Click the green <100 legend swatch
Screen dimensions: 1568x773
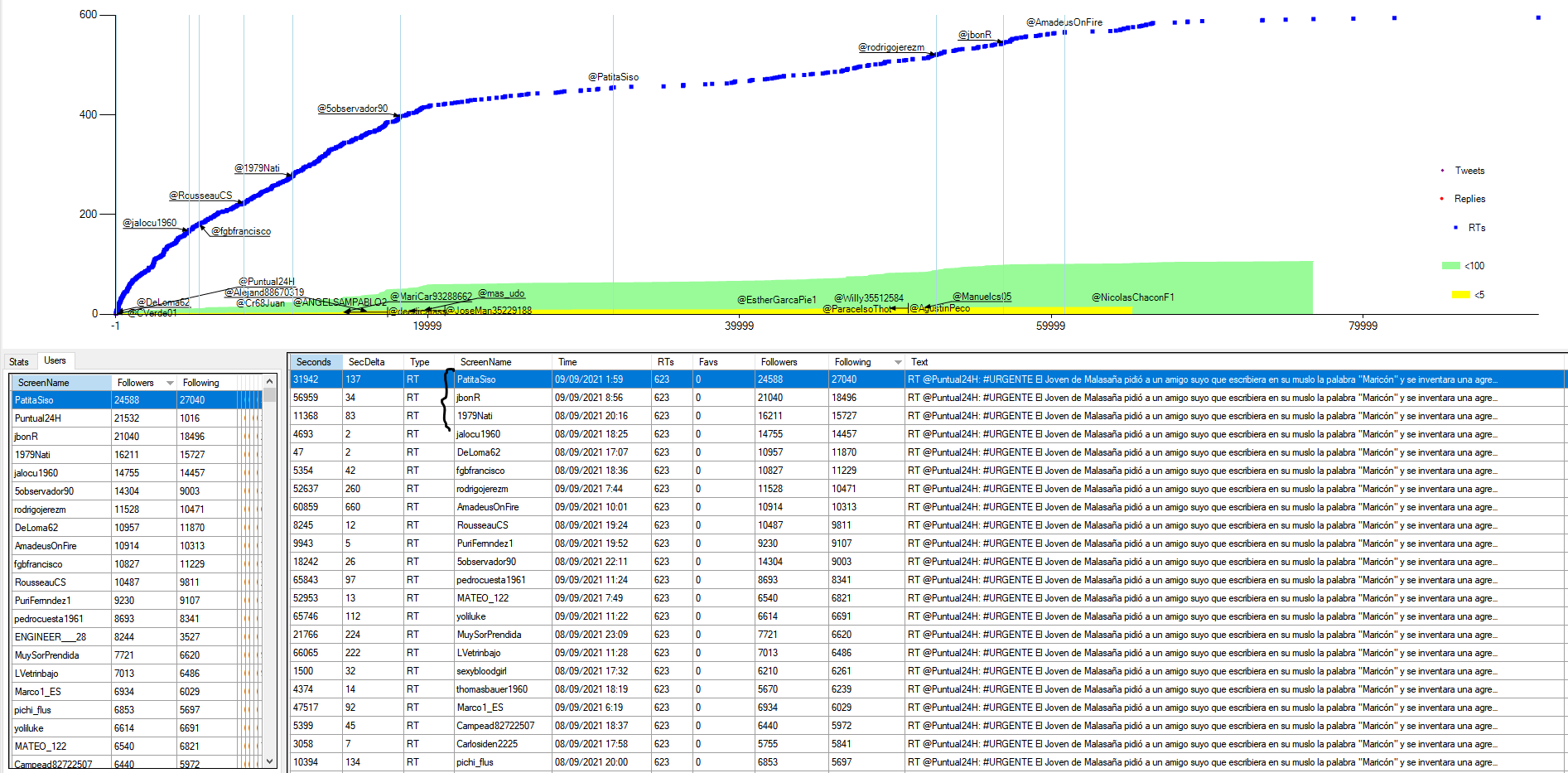(1450, 266)
